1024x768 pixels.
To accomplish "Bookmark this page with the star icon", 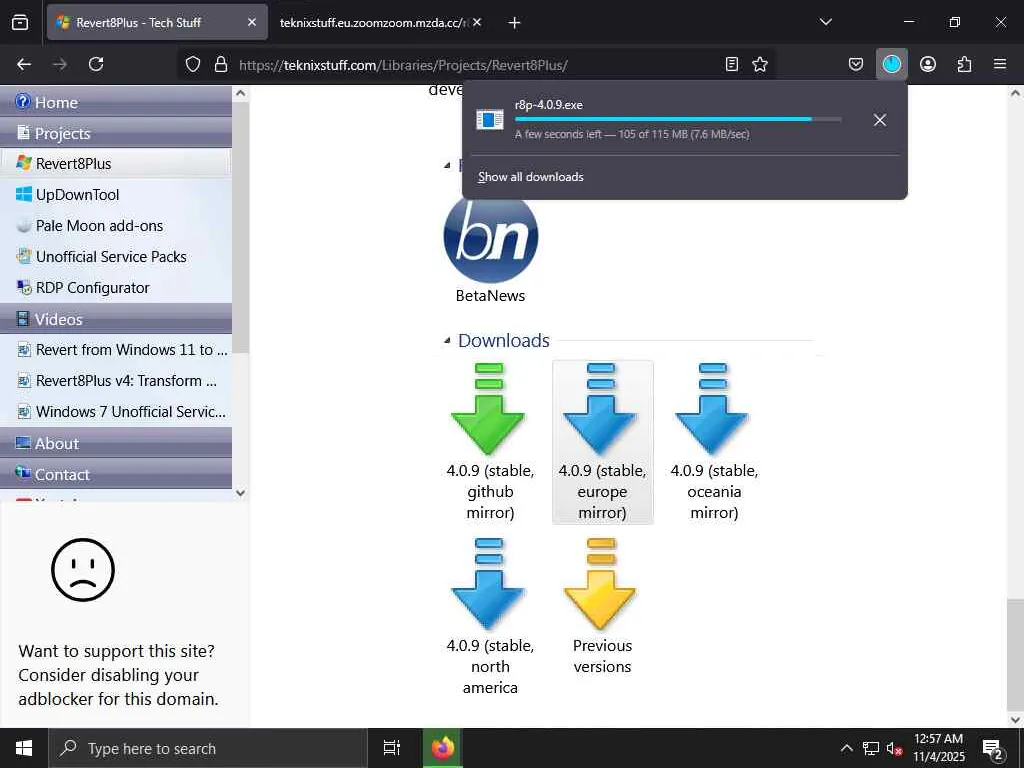I will [x=760, y=64].
